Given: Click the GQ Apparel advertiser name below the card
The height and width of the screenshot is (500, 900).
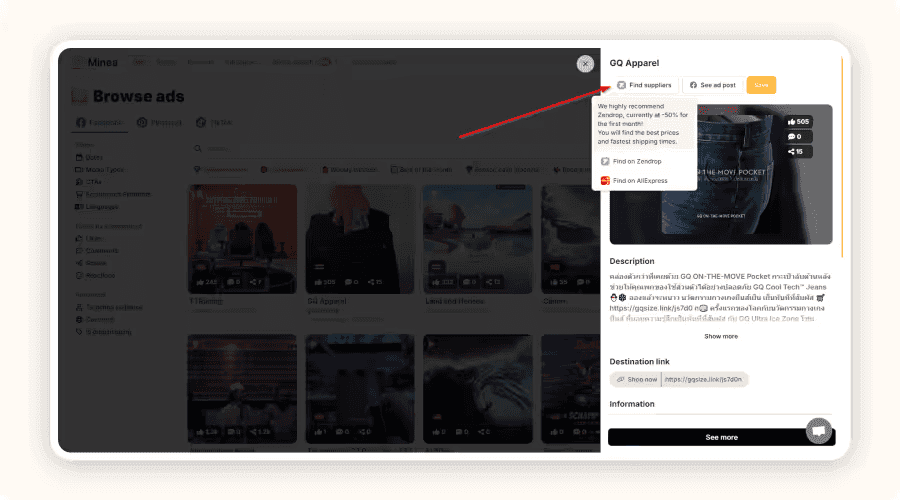Looking at the screenshot, I should pos(327,301).
